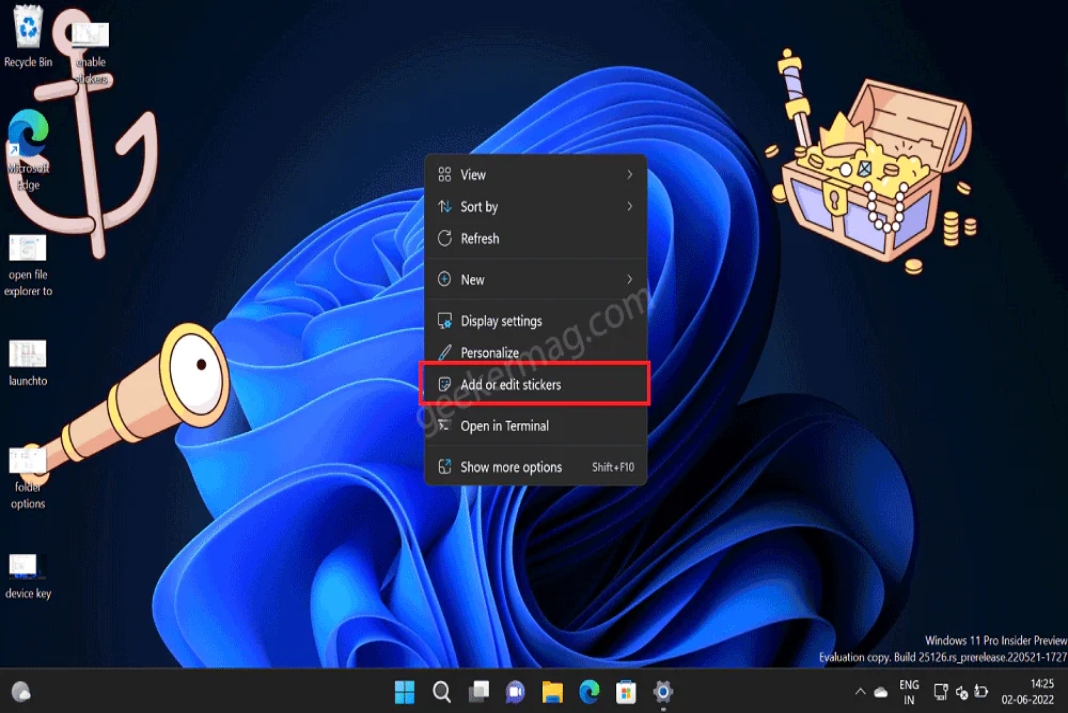Open the Recycle Bin
The image size is (1068, 713).
click(x=25, y=25)
